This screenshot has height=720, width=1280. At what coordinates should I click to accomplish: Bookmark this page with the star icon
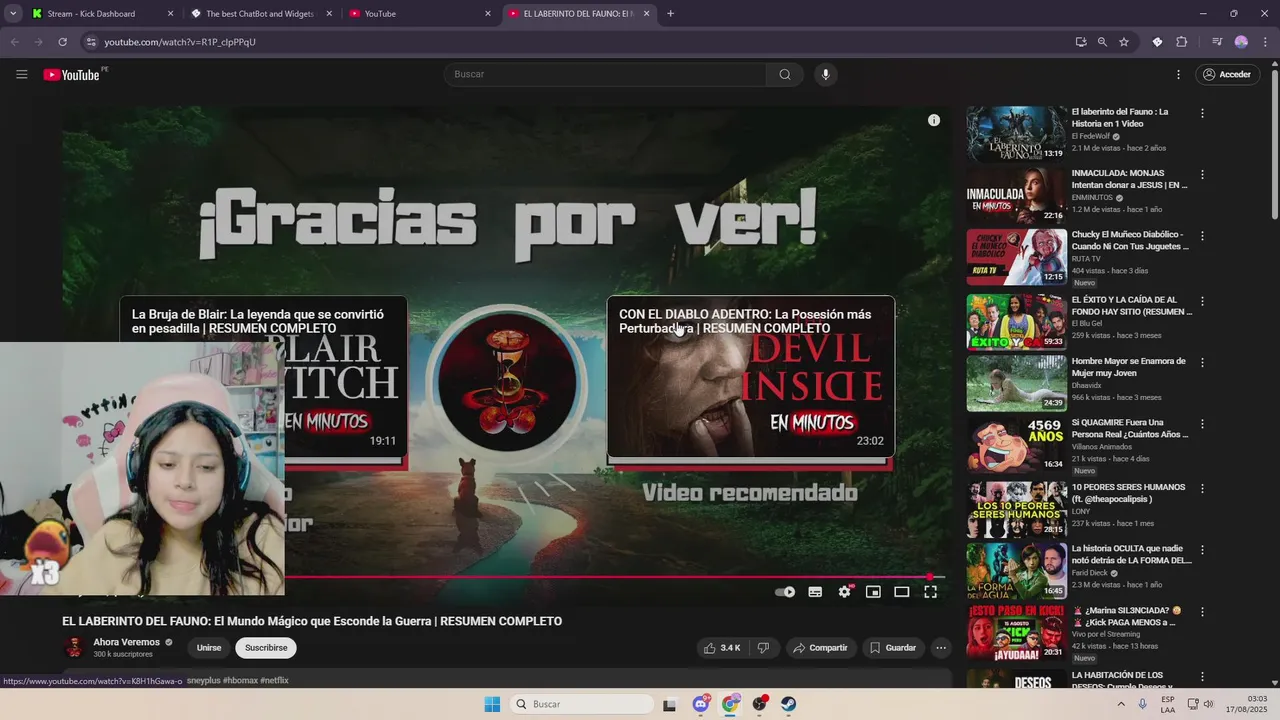[x=1124, y=42]
